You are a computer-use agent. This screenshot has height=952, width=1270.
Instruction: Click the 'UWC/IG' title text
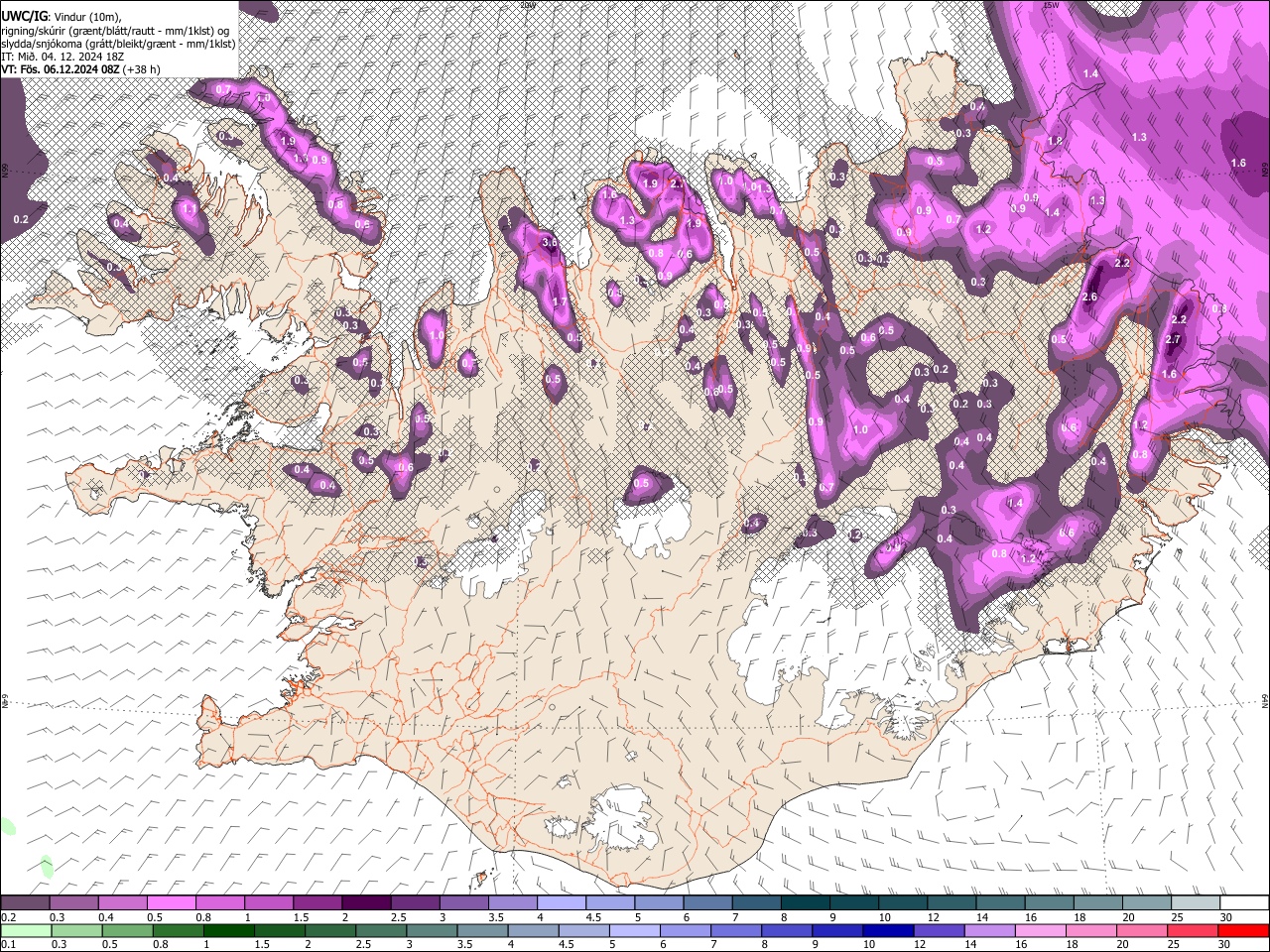click(24, 17)
